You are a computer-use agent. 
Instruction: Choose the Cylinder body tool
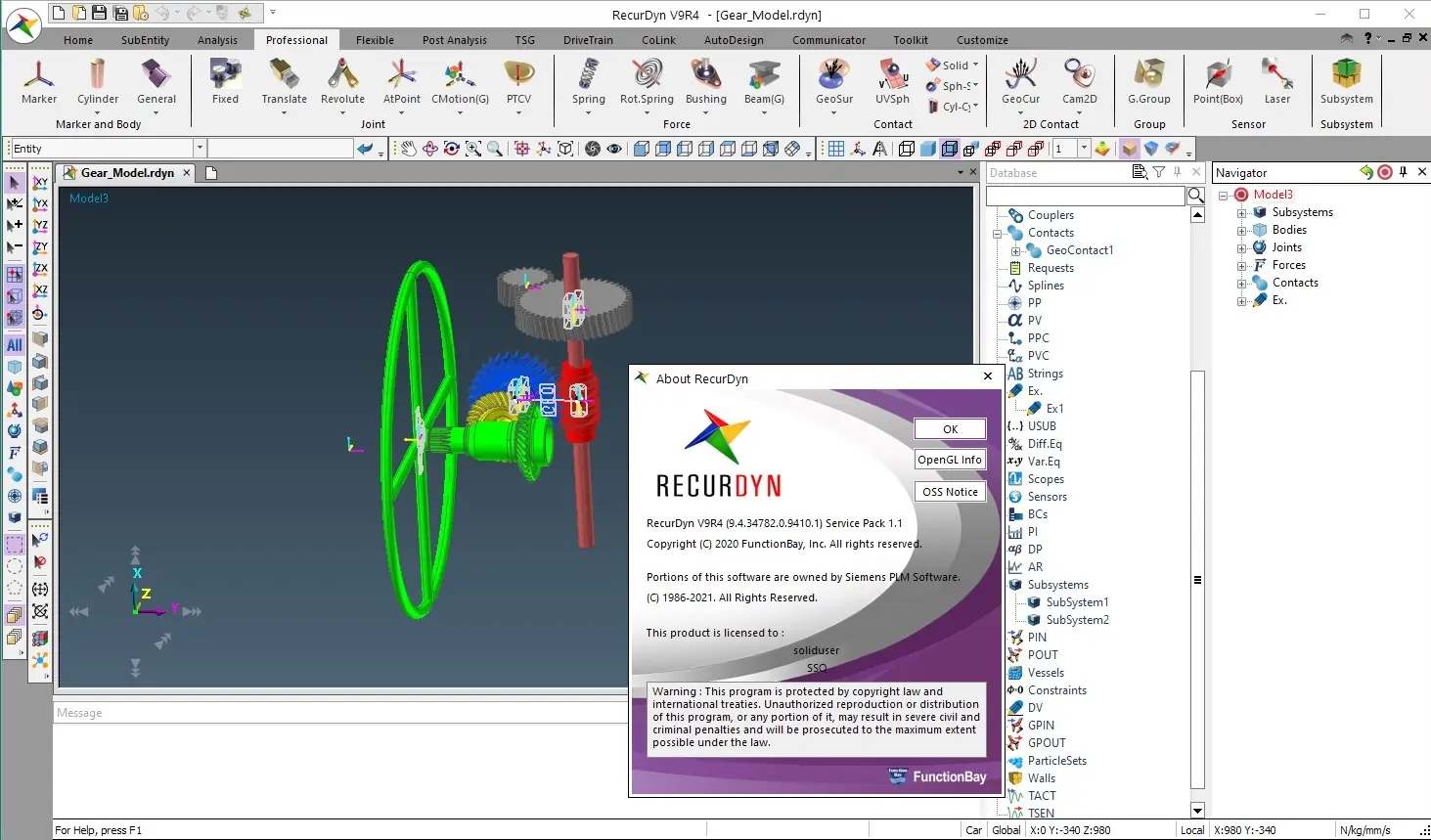pyautogui.click(x=98, y=81)
